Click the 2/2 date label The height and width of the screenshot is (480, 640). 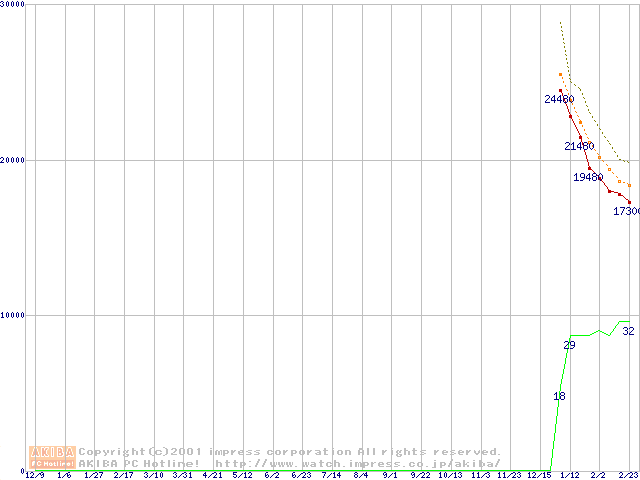(598, 476)
